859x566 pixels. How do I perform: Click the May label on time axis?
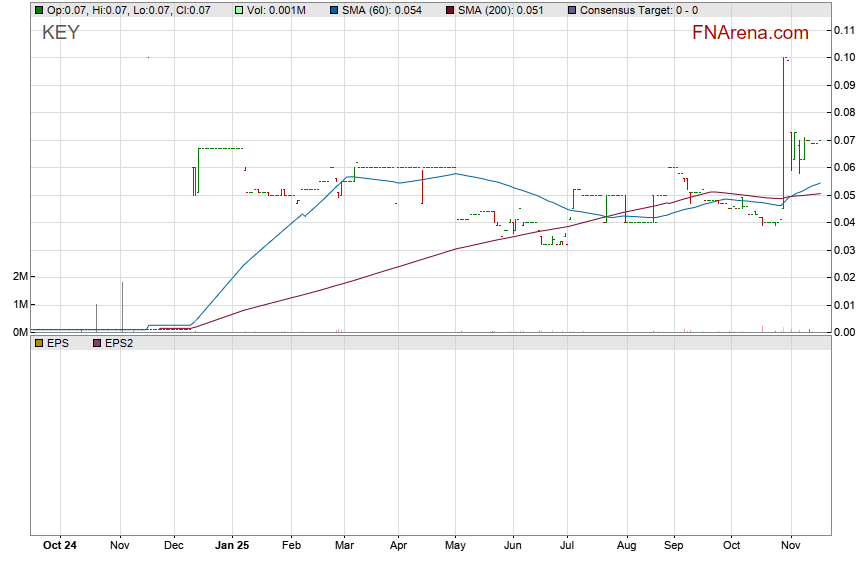point(454,546)
